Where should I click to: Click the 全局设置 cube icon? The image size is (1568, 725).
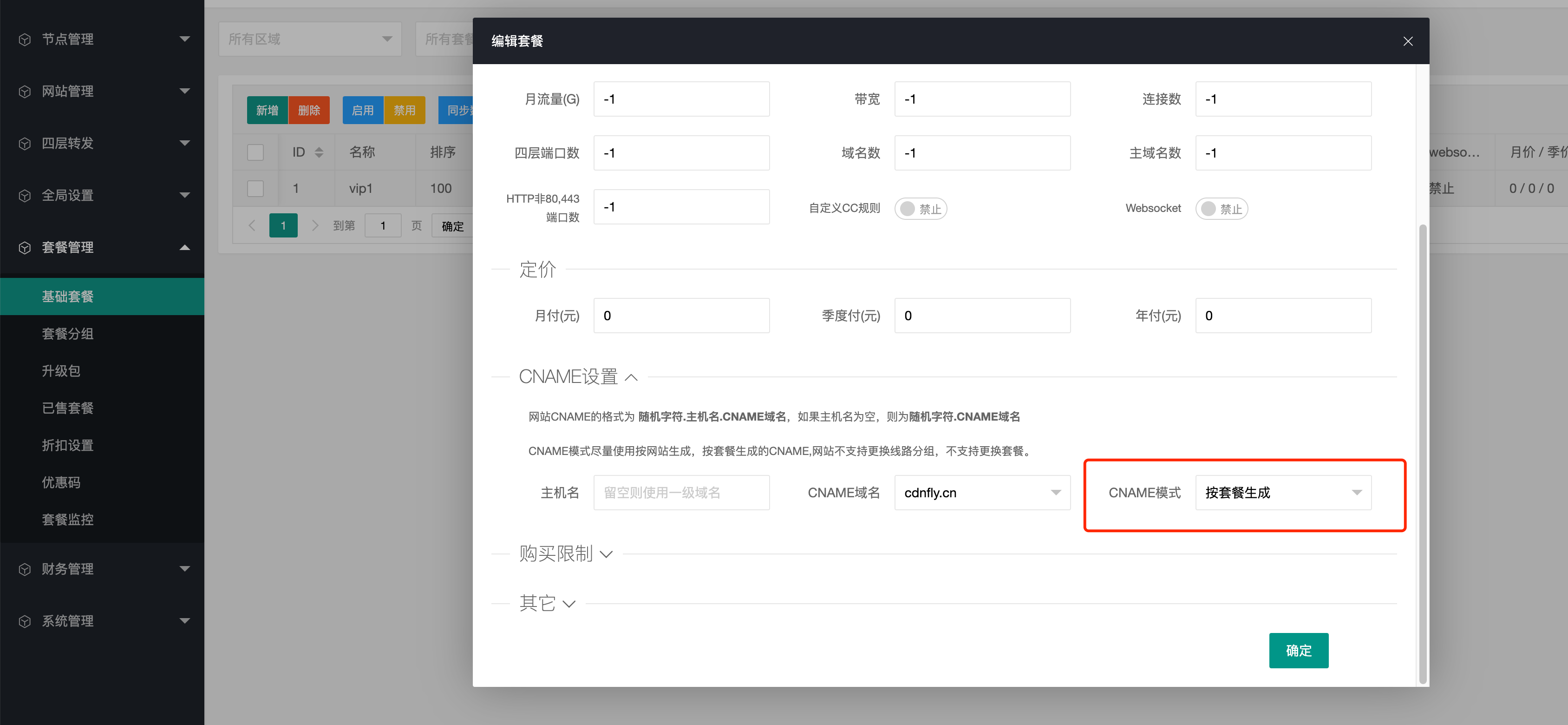click(25, 196)
